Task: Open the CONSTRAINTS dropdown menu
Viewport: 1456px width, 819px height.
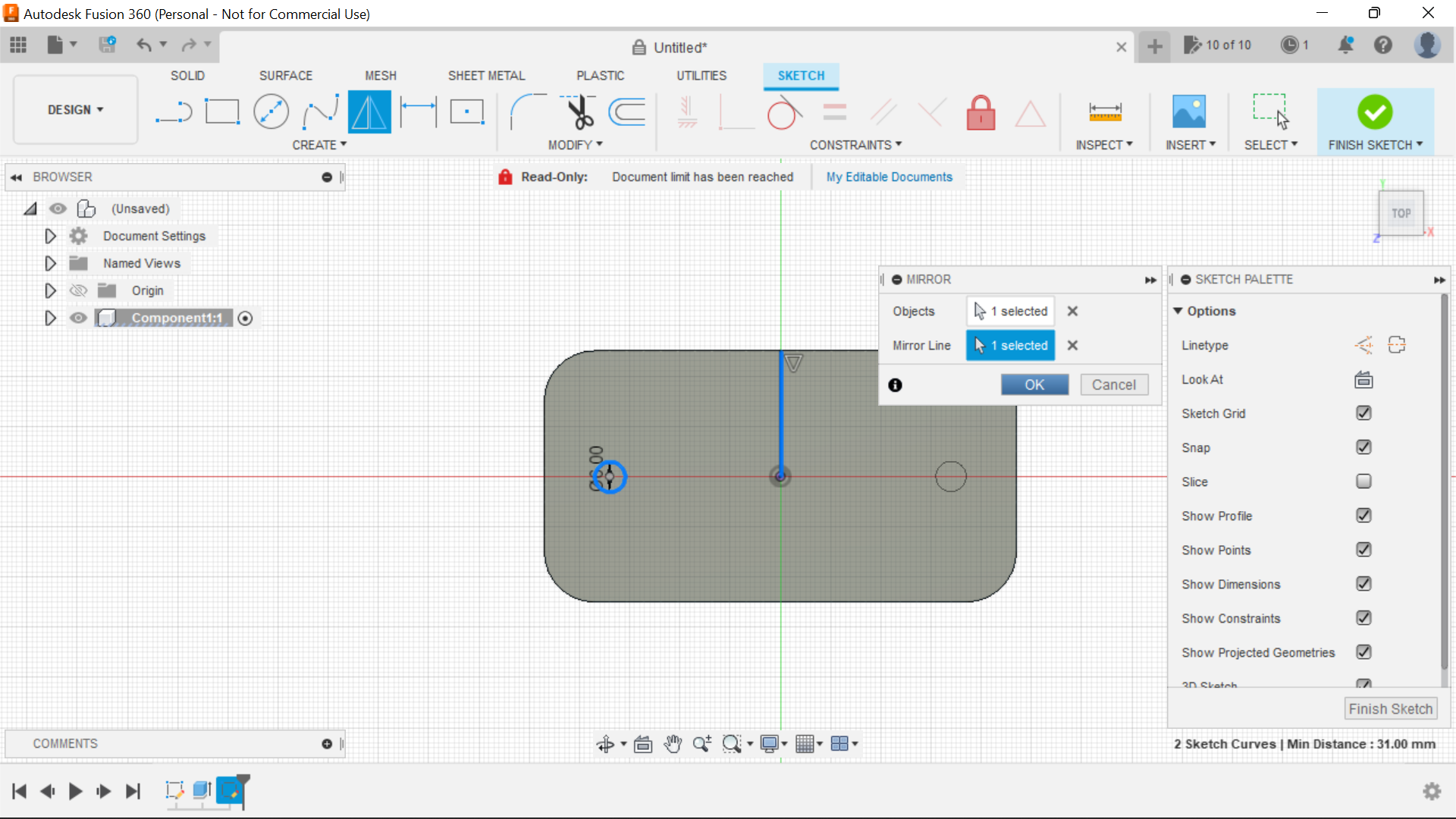Action: [x=855, y=145]
